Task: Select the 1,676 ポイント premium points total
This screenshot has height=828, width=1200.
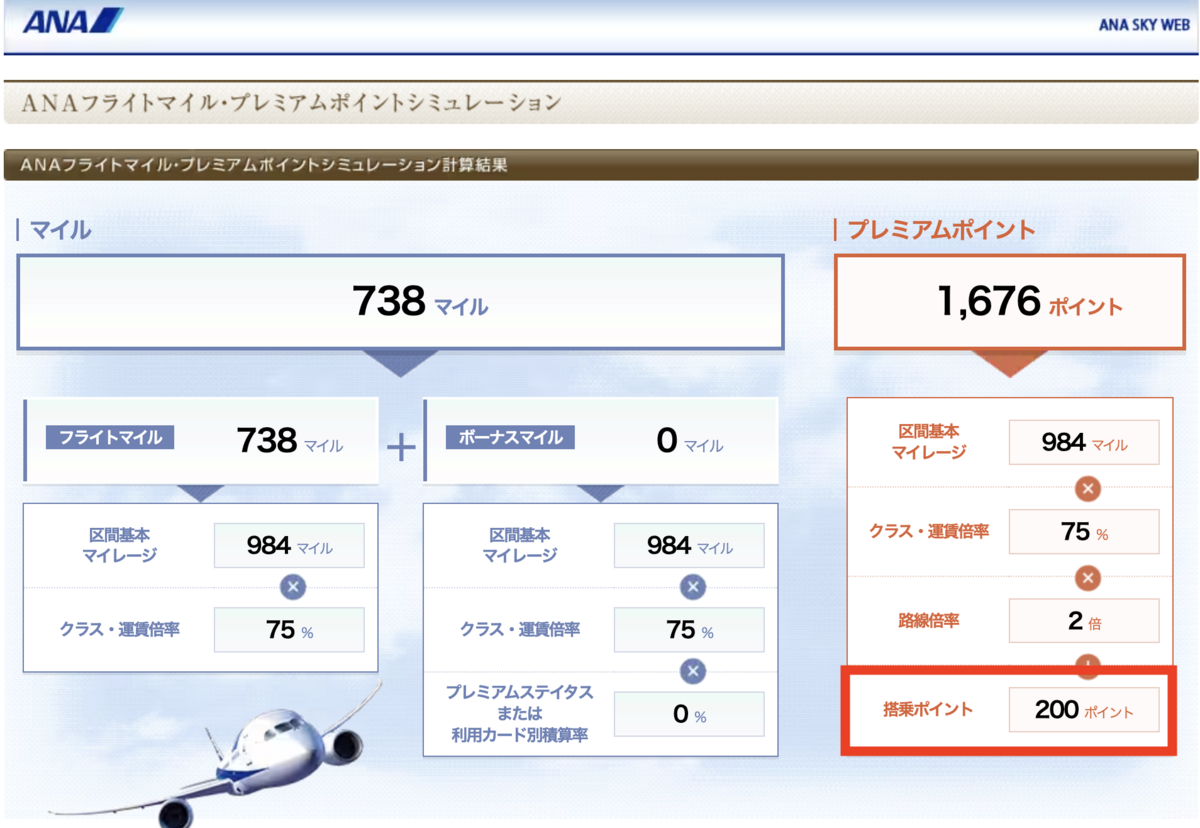Action: tap(1010, 302)
